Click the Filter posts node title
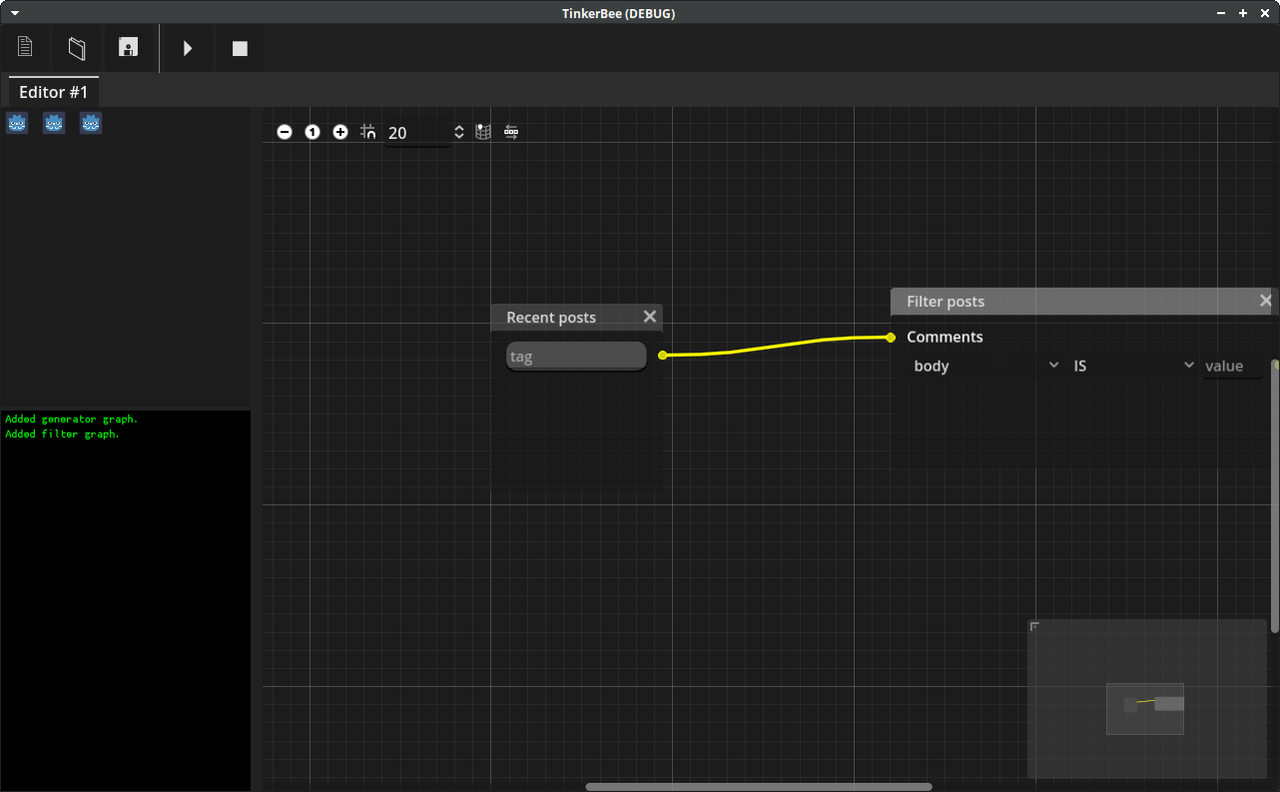The width and height of the screenshot is (1280, 792). (x=945, y=301)
